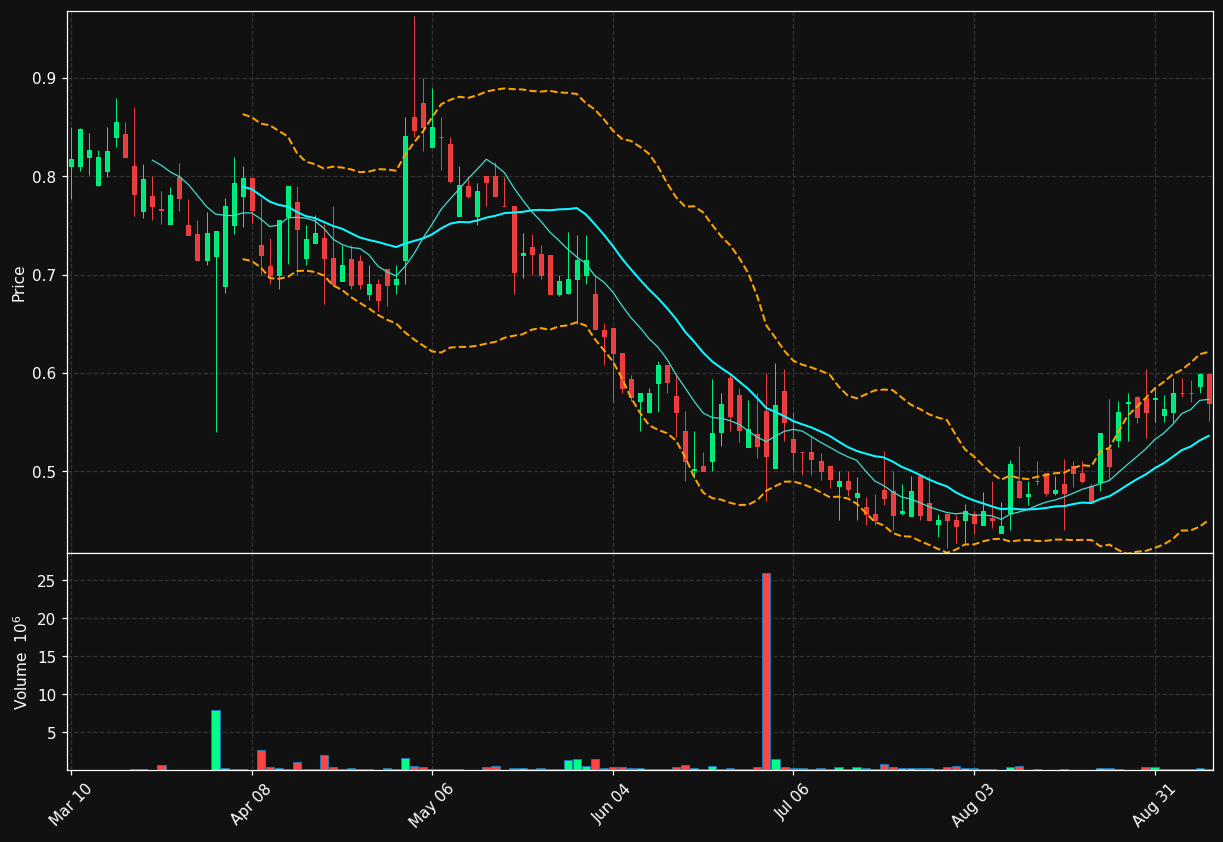Click the Mar 10 date label
The image size is (1223, 842).
[x=69, y=803]
